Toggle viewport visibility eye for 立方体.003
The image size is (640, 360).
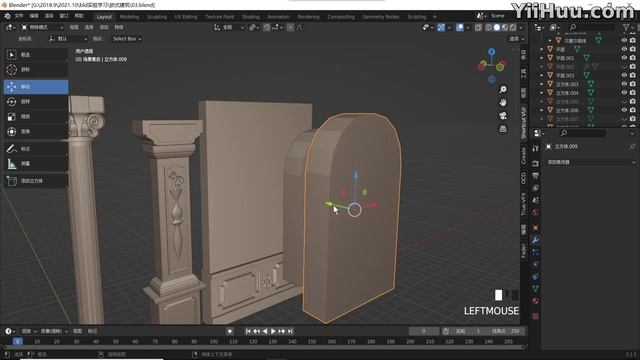pos(624,84)
